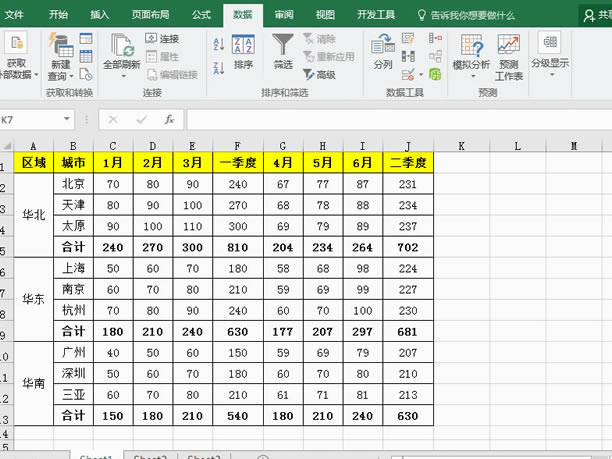Click the fx Insert Function icon
The width and height of the screenshot is (612, 459).
(x=169, y=119)
